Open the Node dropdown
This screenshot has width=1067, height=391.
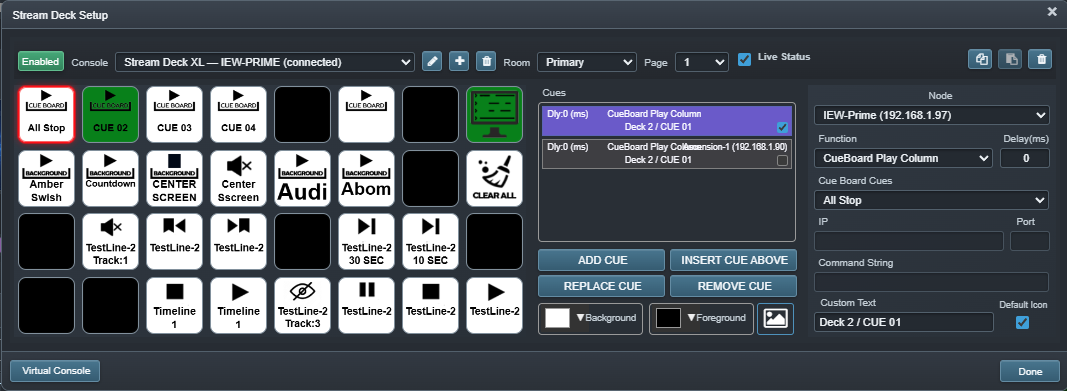pyautogui.click(x=932, y=115)
